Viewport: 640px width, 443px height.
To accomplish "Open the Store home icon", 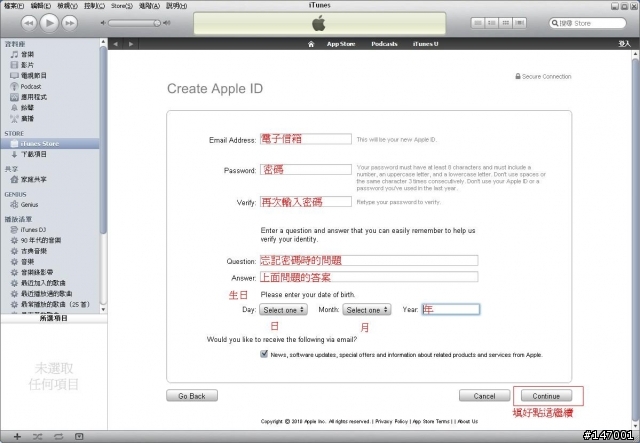I will coord(311,44).
